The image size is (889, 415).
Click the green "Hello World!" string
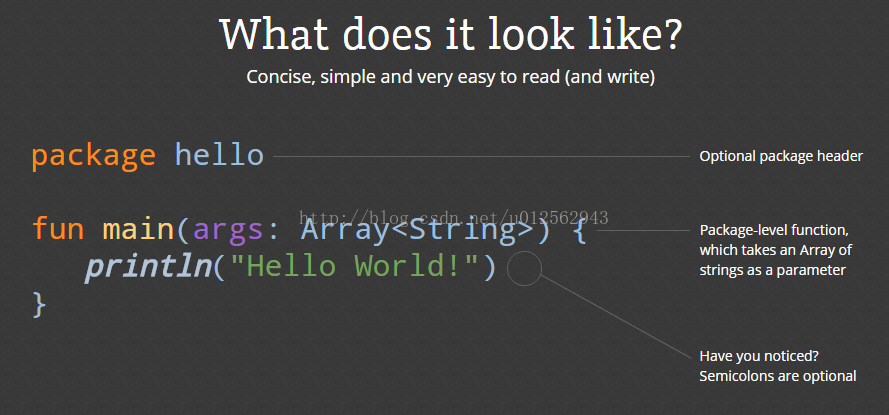[356, 266]
